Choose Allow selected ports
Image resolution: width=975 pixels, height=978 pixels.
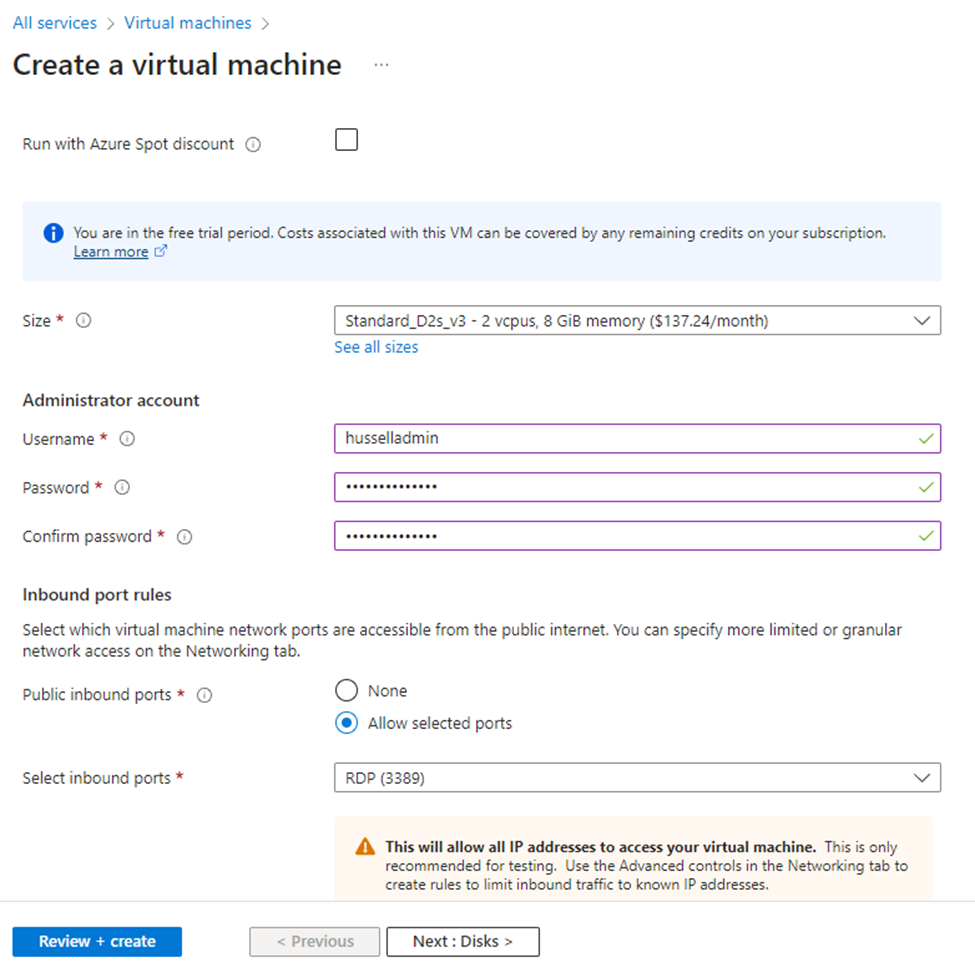pyautogui.click(x=346, y=723)
